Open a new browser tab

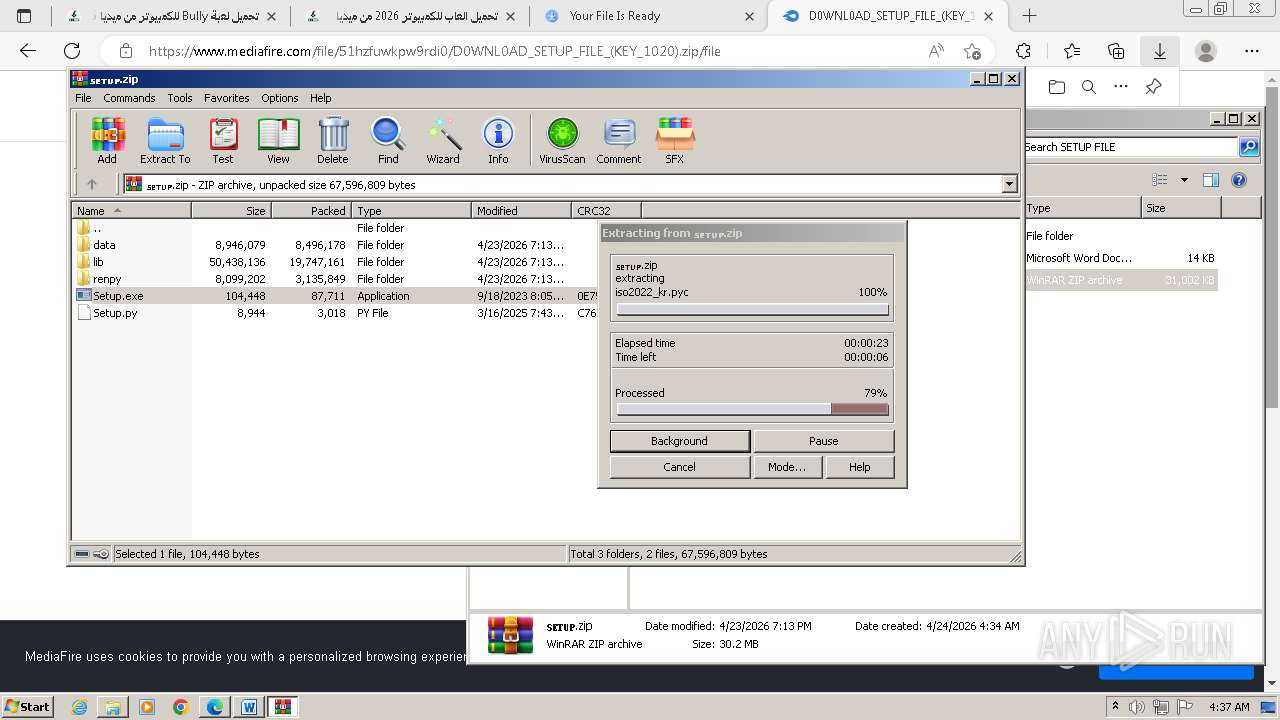pos(1029,16)
